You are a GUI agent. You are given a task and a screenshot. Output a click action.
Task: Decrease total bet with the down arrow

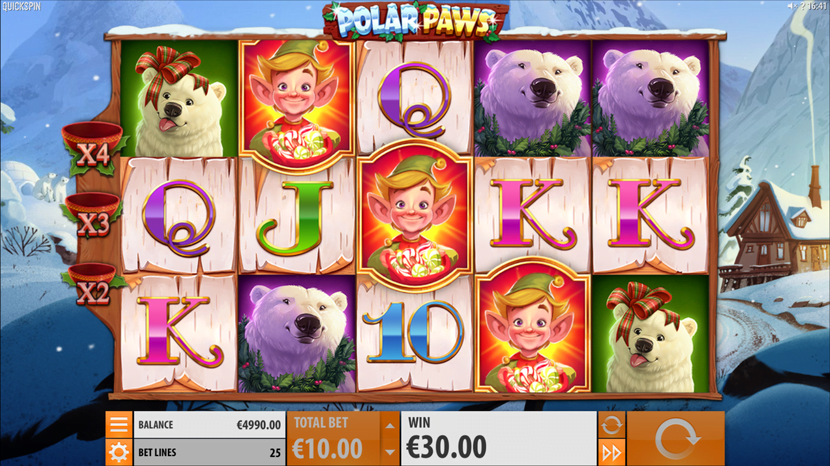390,452
